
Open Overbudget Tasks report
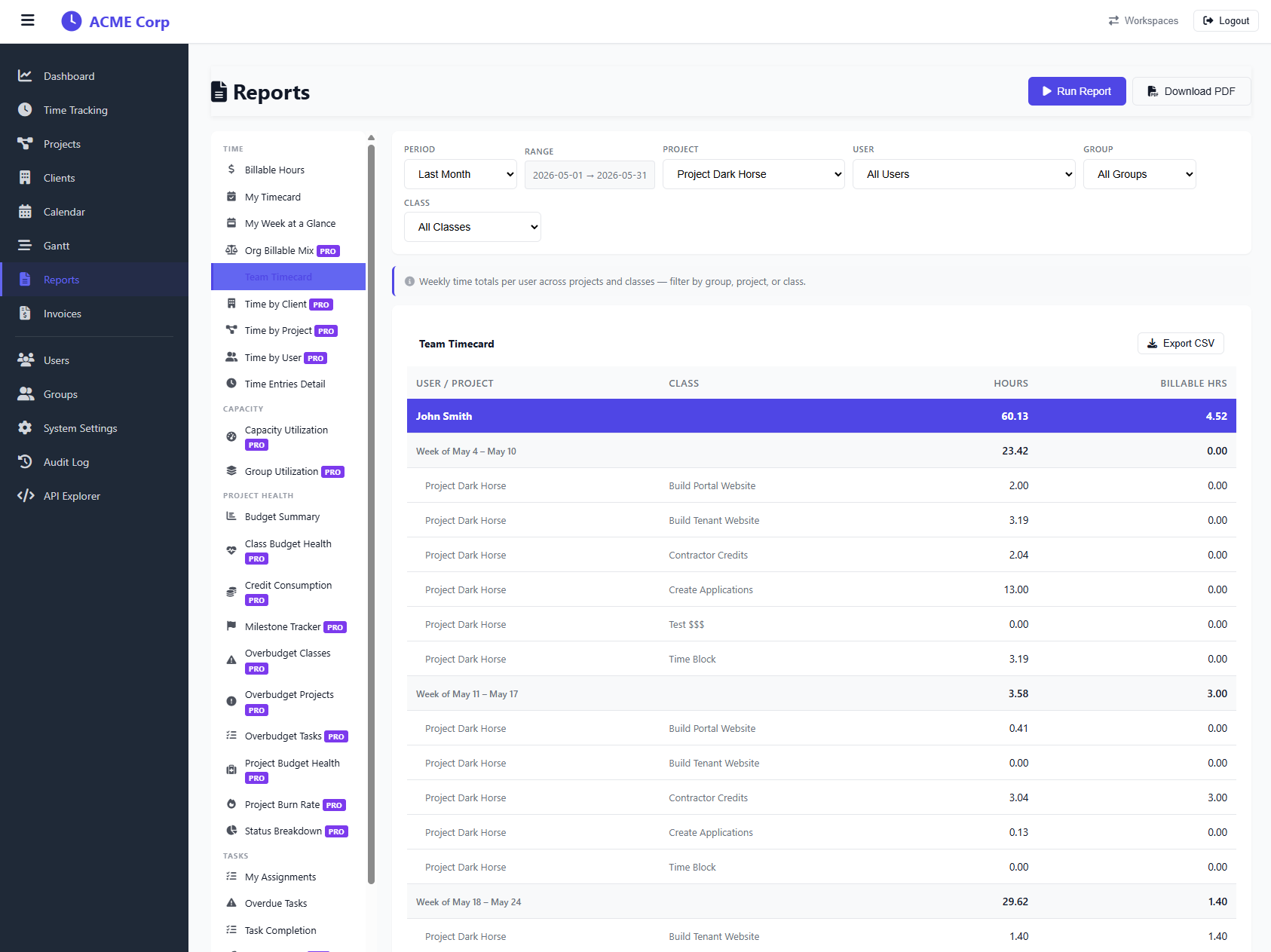click(x=288, y=736)
